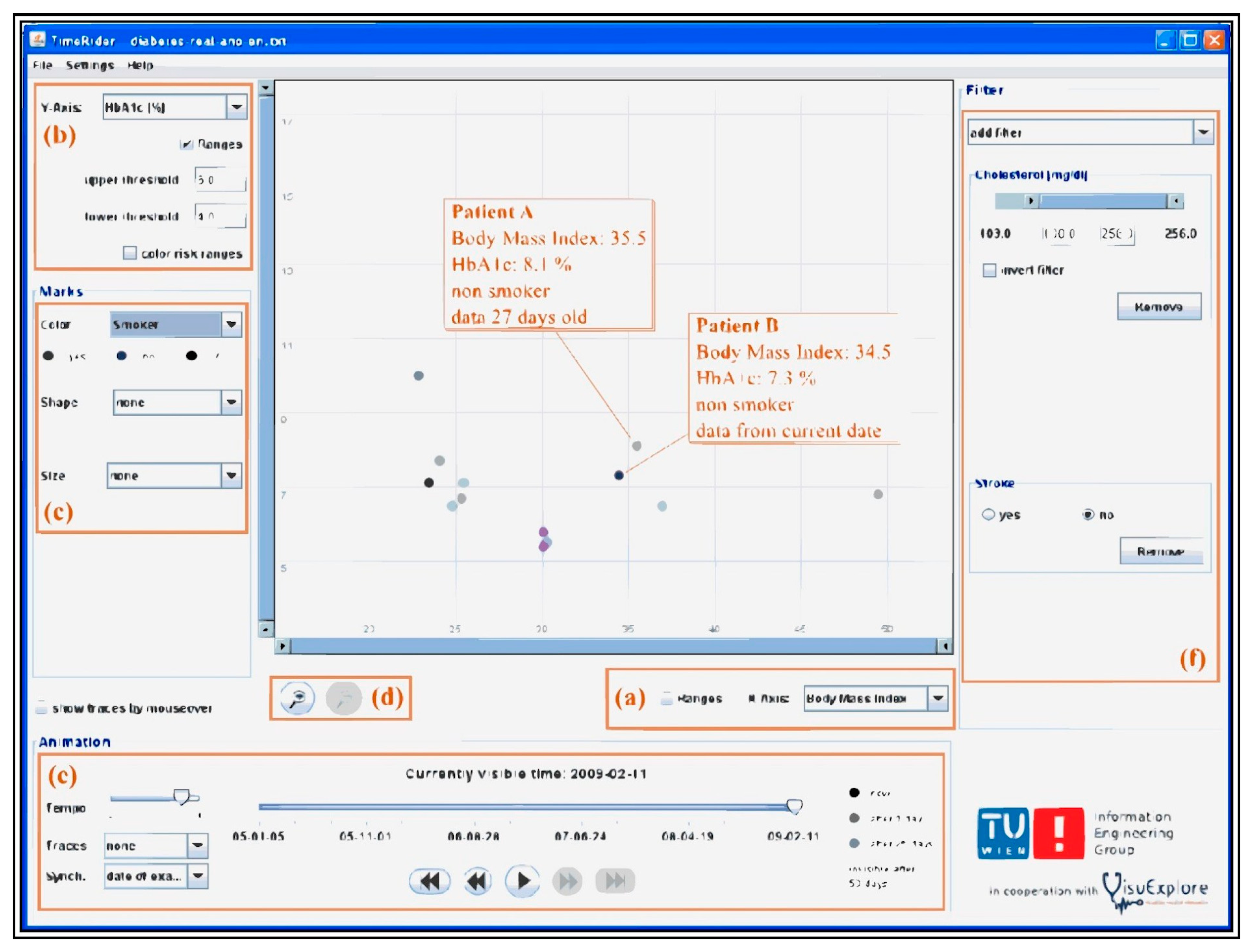Jump to animation start with skip-back button
The height and width of the screenshot is (952, 1252).
click(x=430, y=881)
